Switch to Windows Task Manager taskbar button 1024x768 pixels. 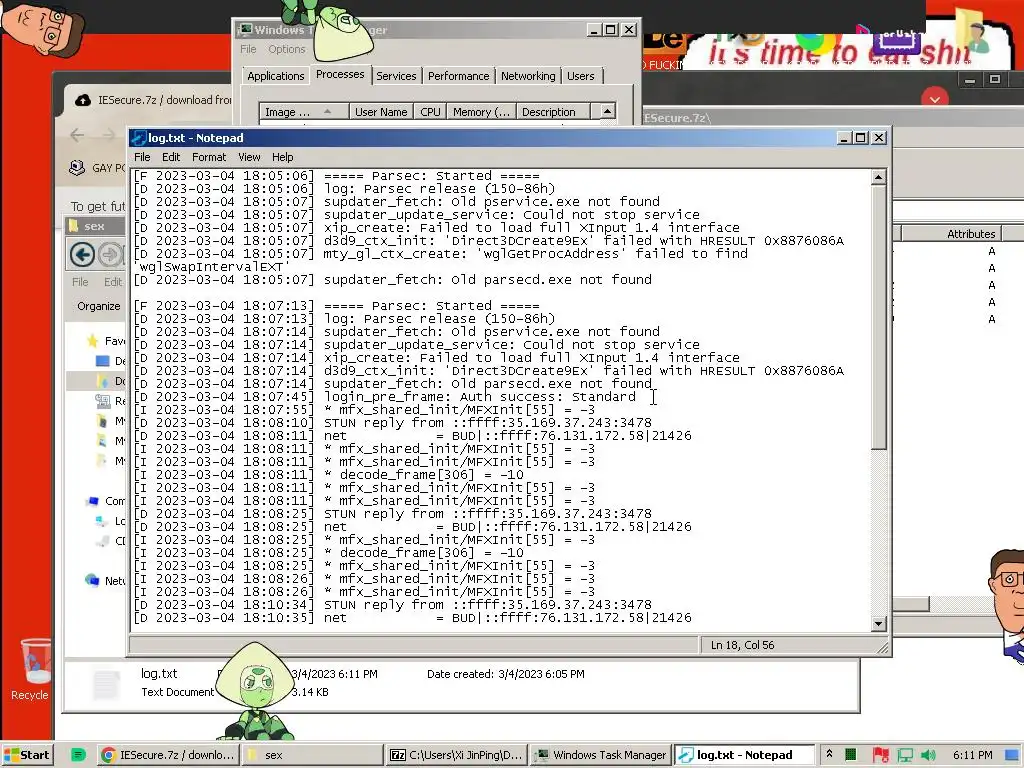tap(601, 755)
